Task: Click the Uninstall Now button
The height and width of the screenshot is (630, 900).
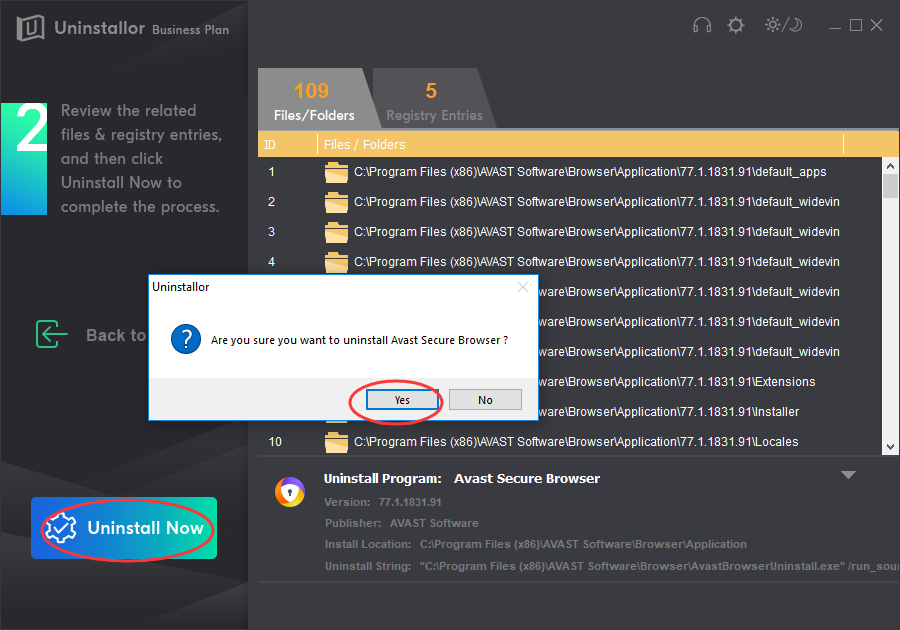Action: pyautogui.click(x=124, y=528)
